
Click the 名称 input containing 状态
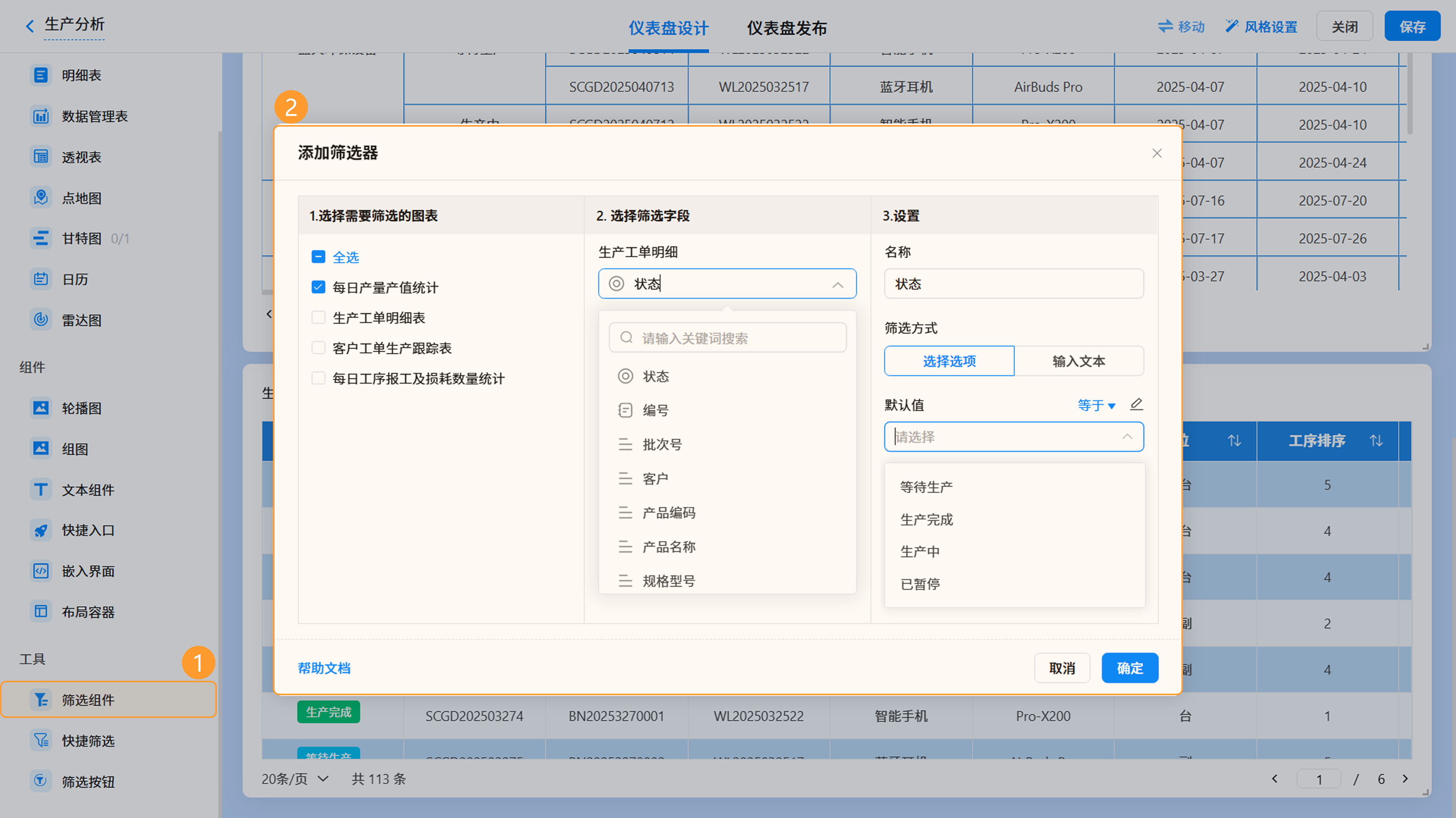tap(1014, 284)
